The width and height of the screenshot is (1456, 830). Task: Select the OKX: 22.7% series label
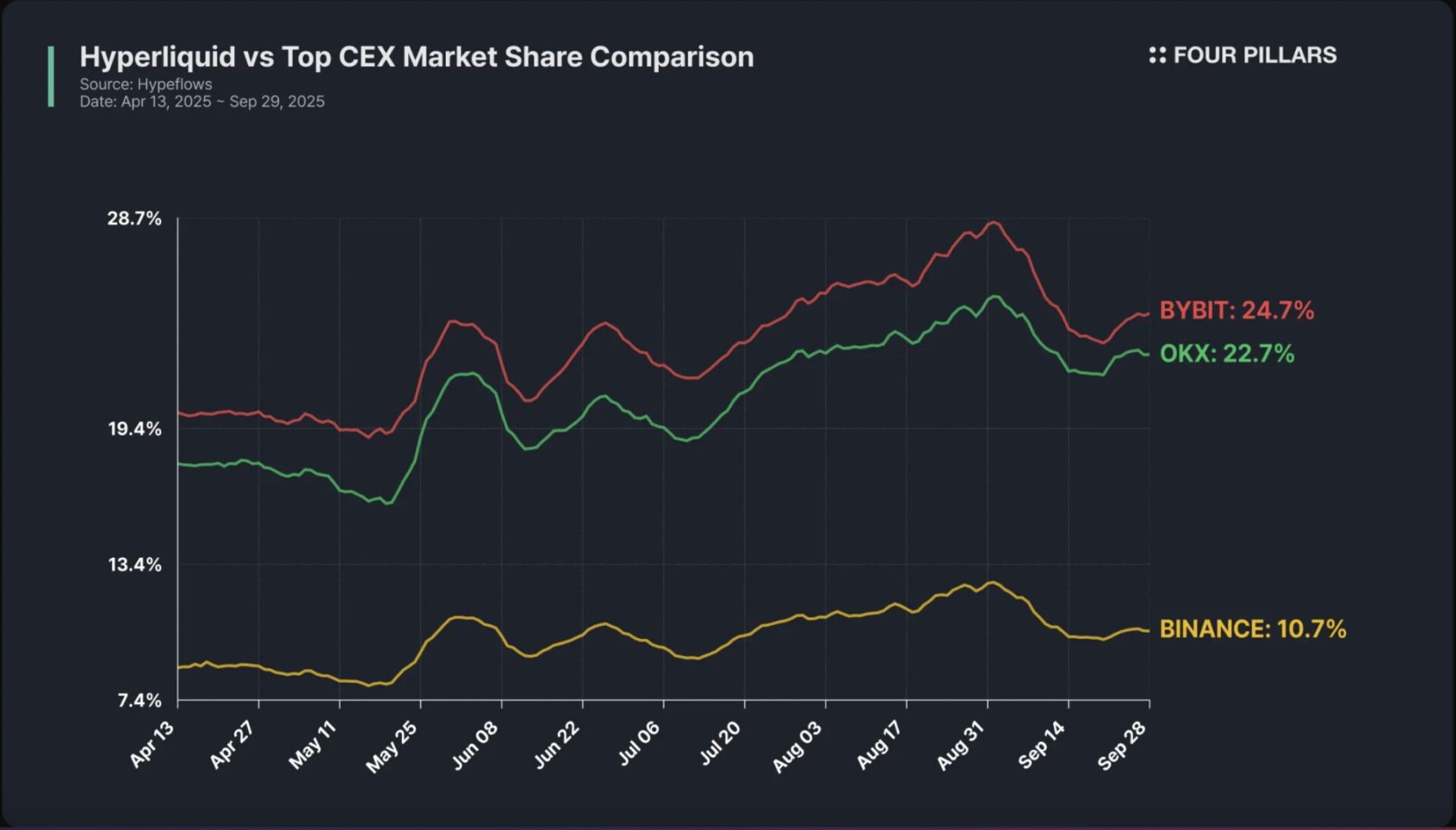[1226, 353]
